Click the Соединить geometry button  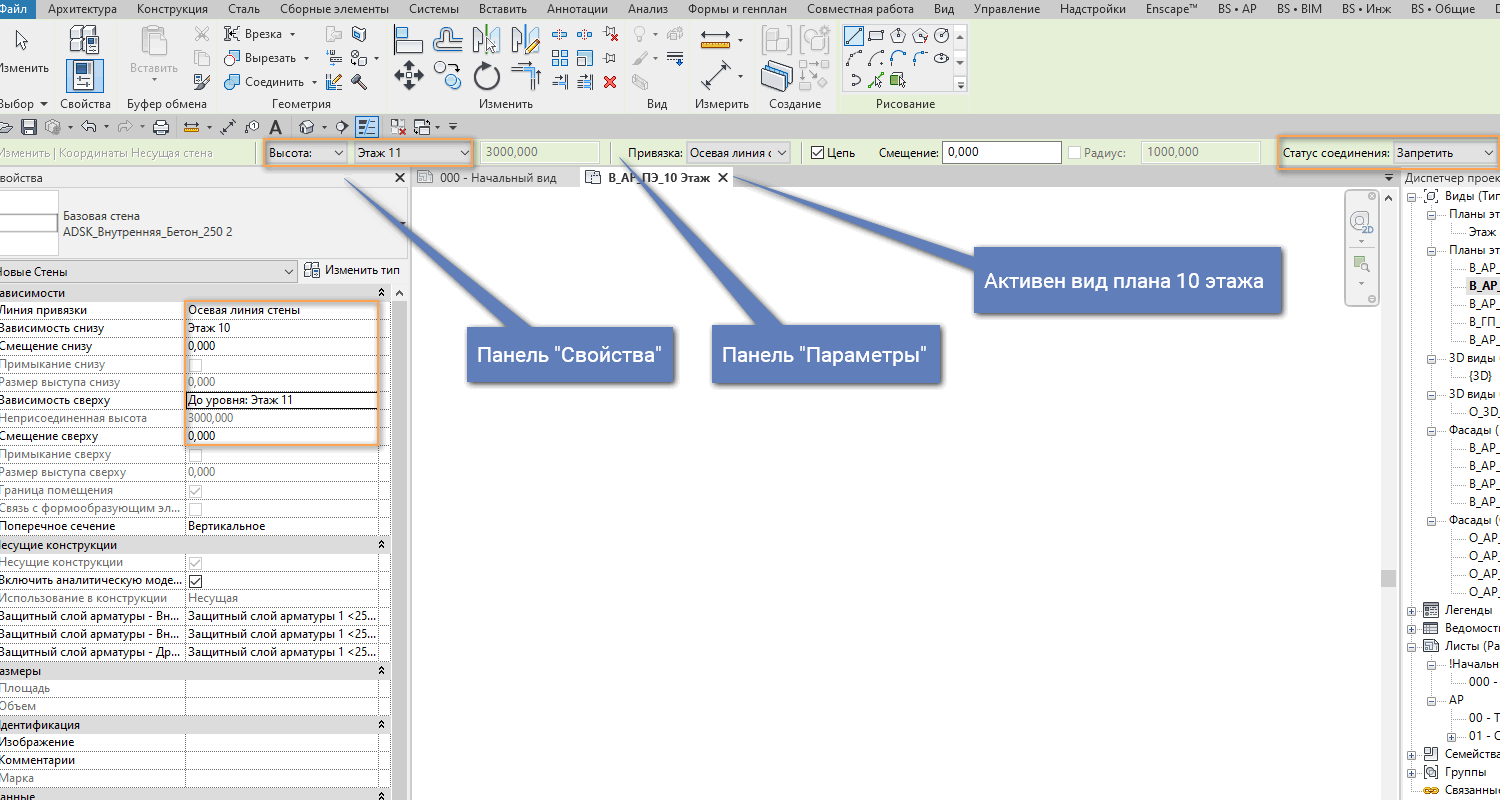270,82
